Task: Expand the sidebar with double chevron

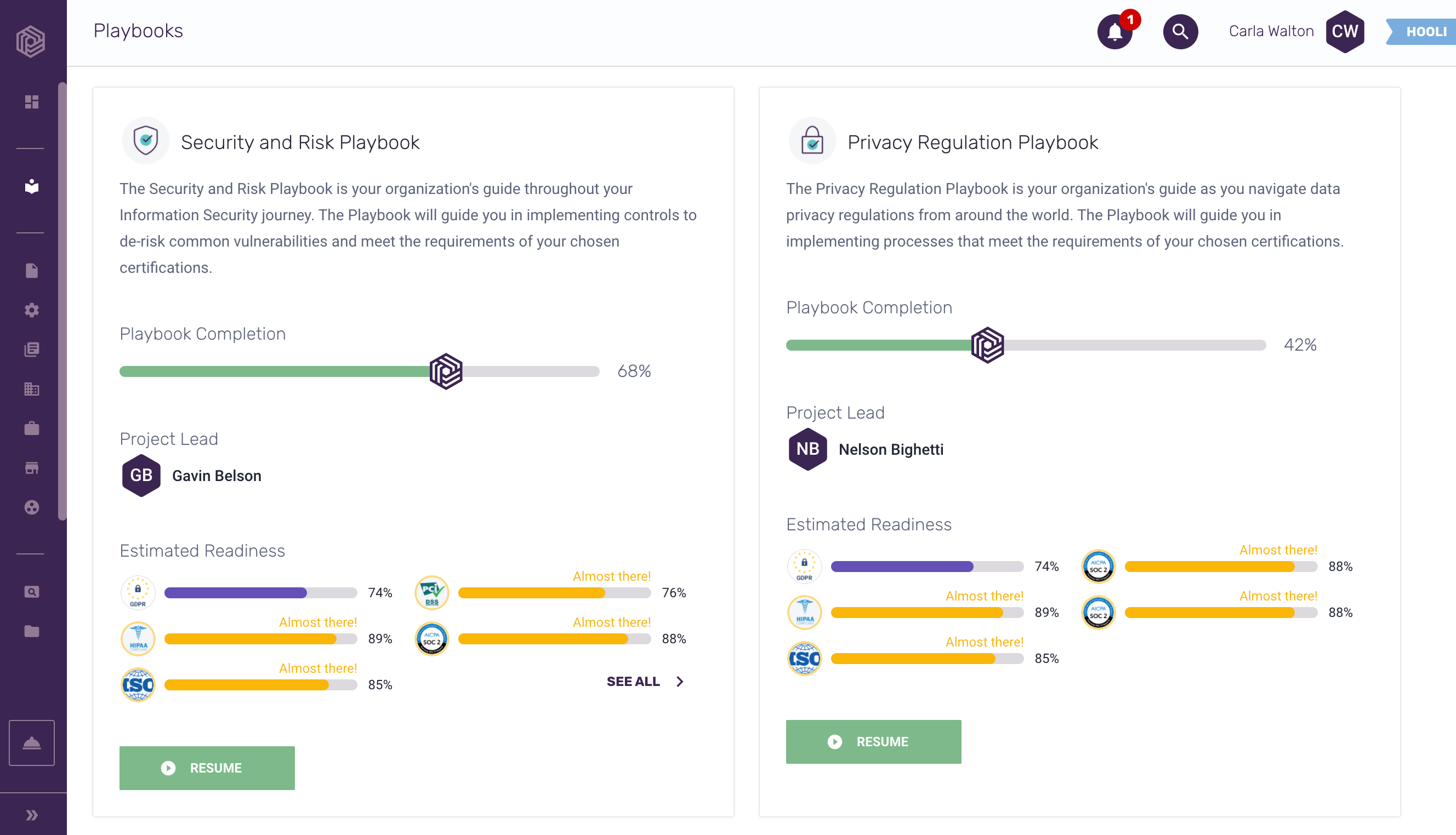Action: tap(32, 815)
